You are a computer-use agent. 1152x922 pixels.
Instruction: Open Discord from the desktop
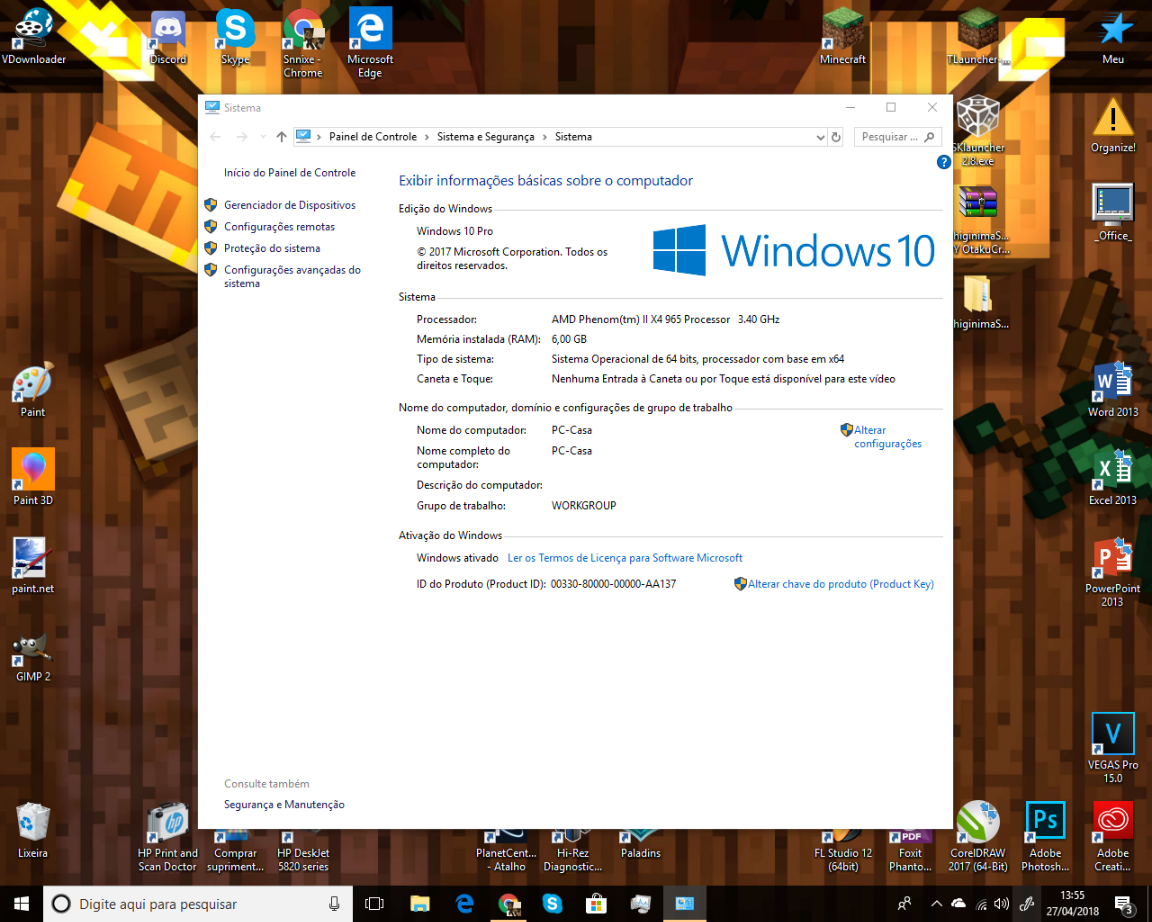(168, 36)
